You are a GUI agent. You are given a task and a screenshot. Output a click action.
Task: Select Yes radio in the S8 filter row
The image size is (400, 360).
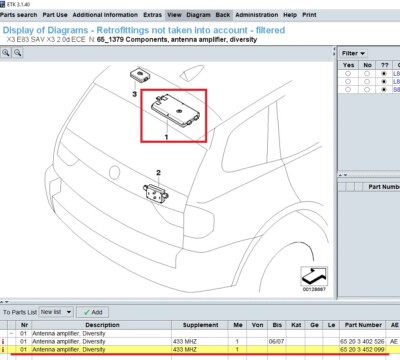(348, 90)
